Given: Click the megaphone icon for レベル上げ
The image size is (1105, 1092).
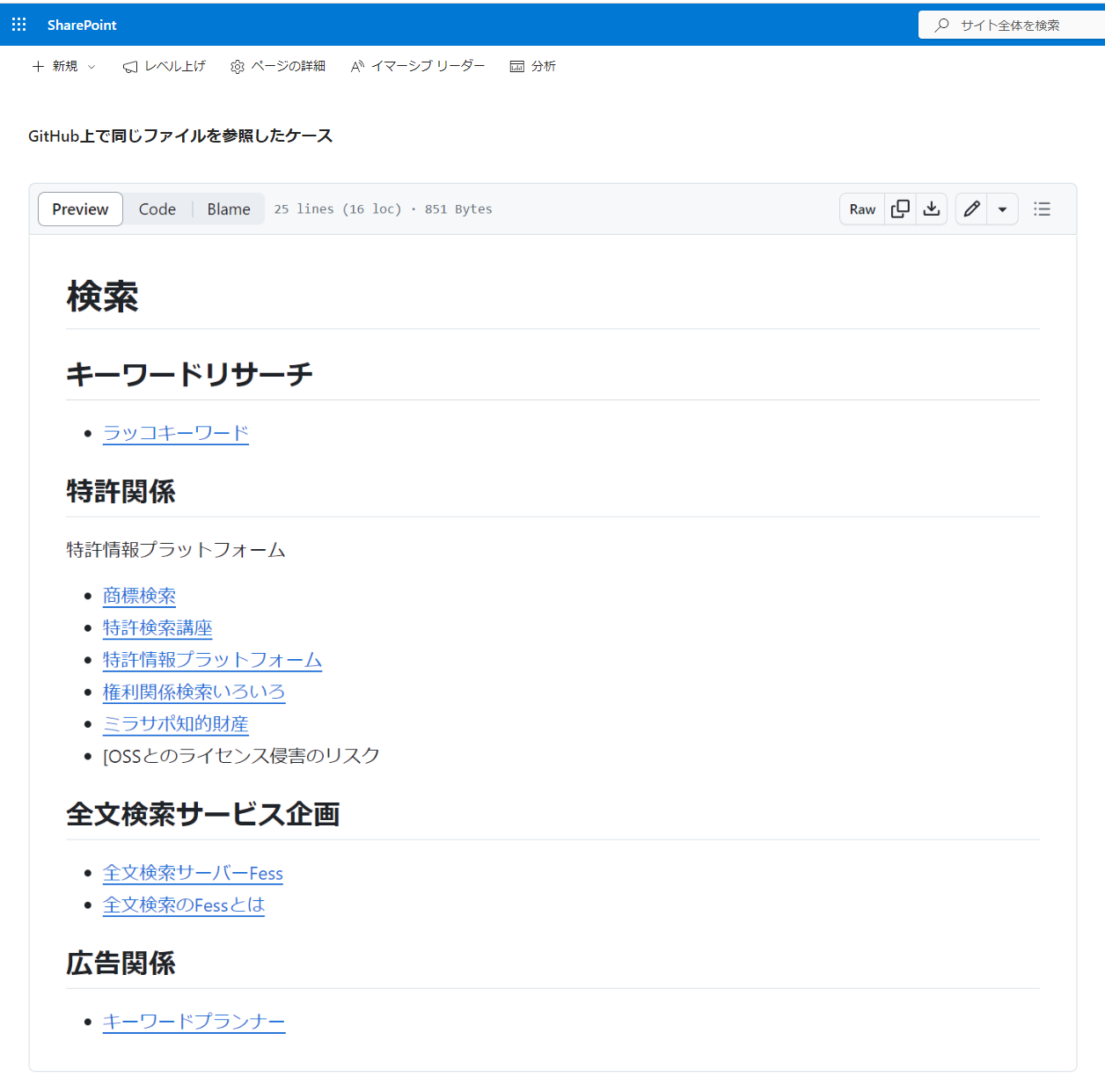Looking at the screenshot, I should click(130, 67).
